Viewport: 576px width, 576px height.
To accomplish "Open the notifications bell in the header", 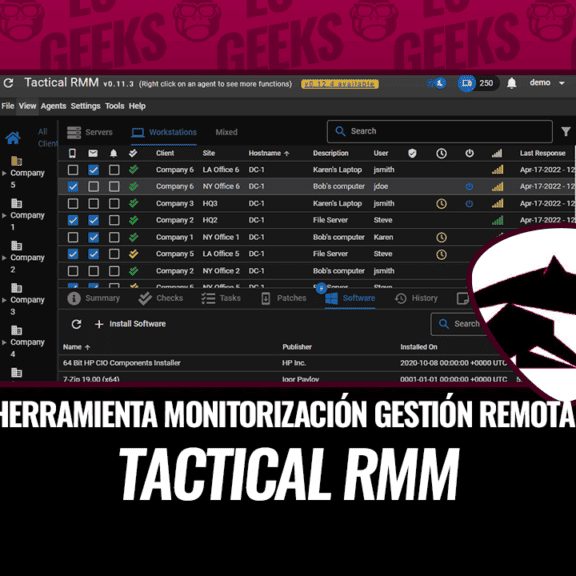I will (511, 83).
